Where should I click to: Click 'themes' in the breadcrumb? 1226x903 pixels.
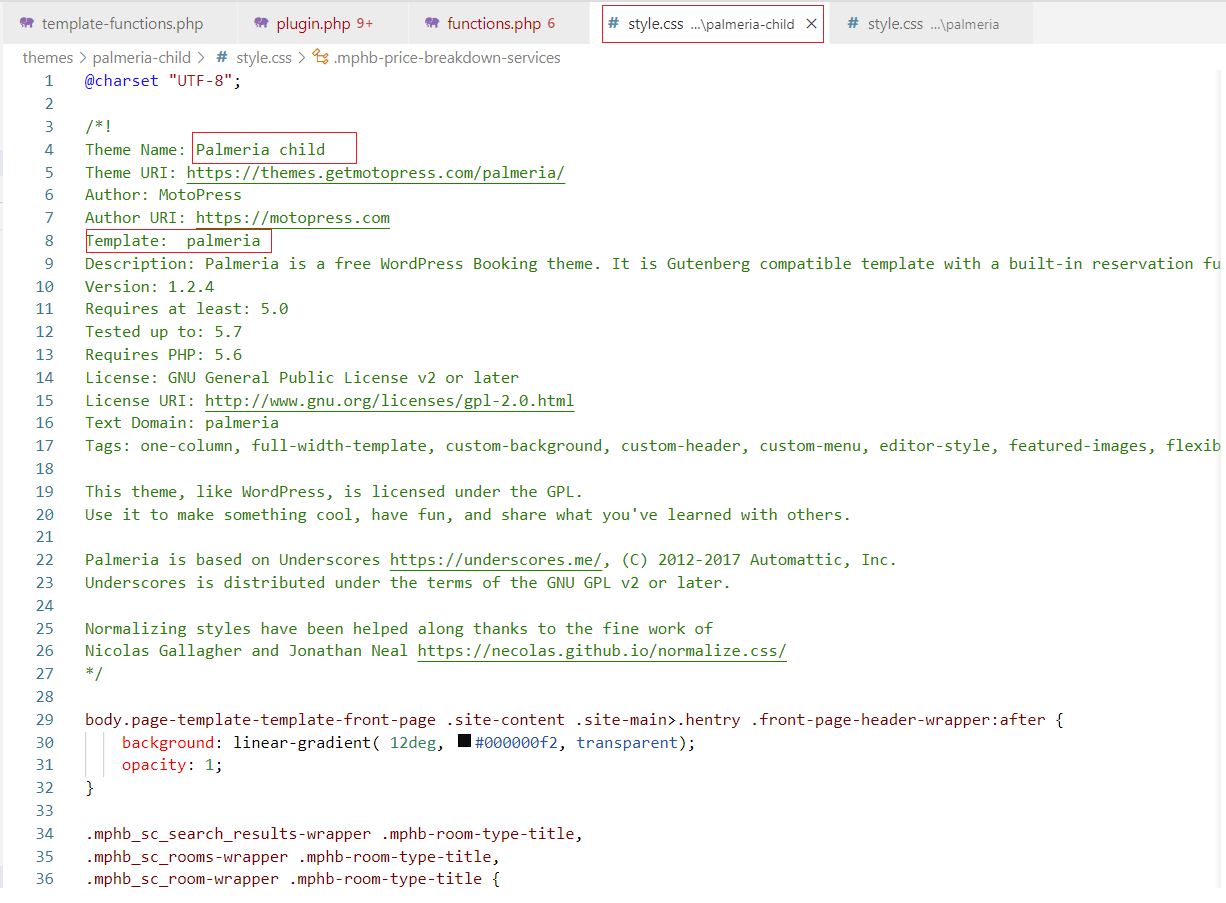click(x=48, y=58)
